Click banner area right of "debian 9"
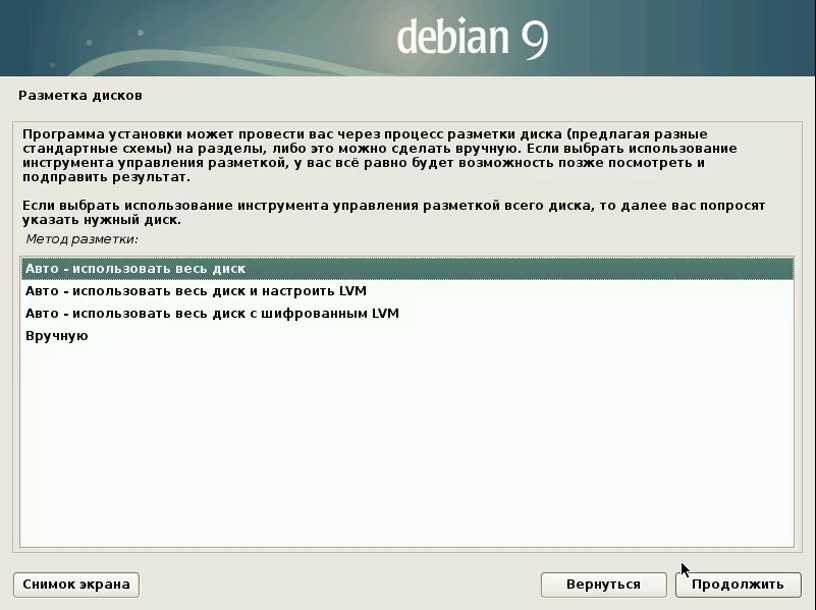Screen dimensions: 816x610 pos(690,38)
